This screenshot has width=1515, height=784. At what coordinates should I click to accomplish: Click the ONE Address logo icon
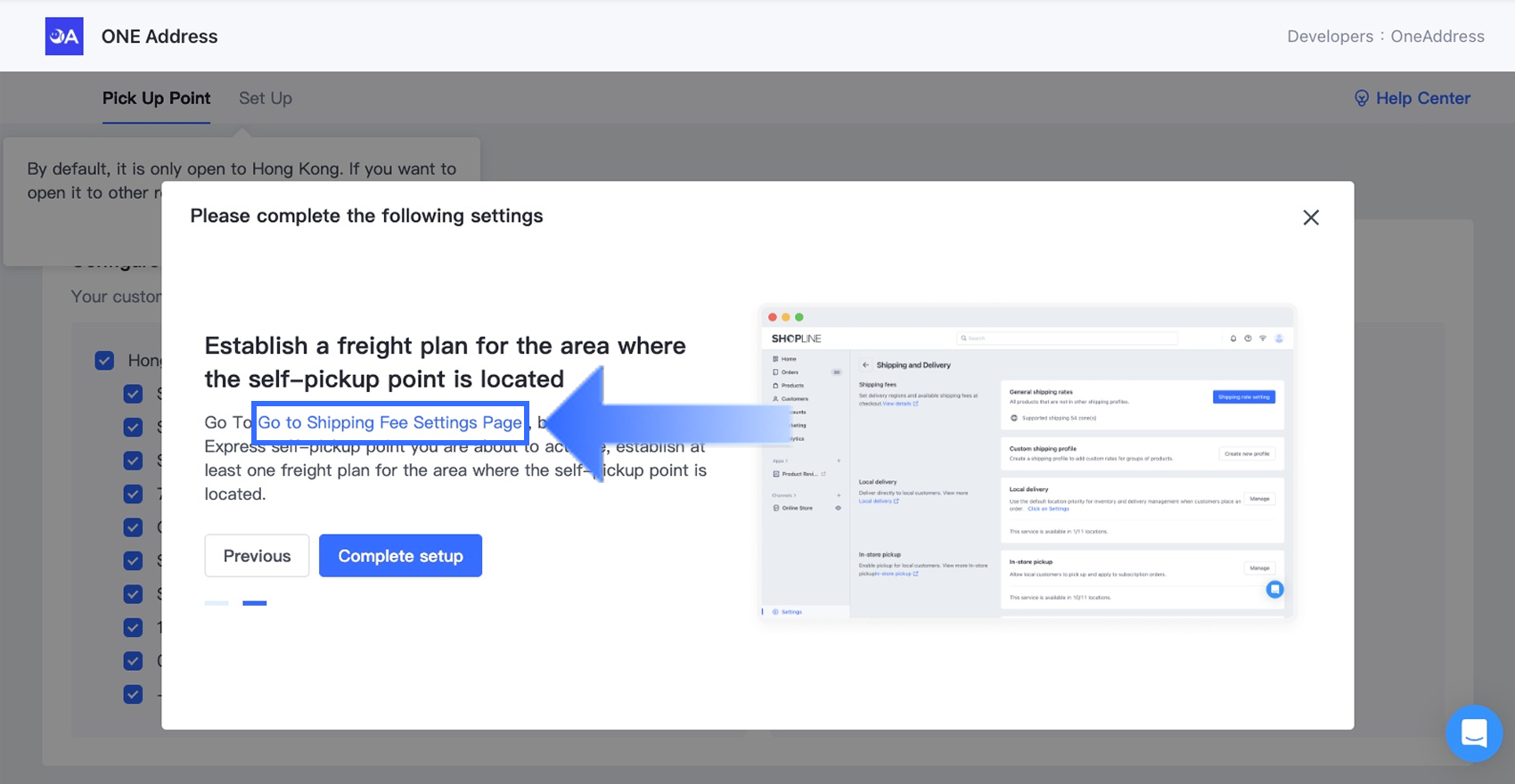click(x=64, y=37)
